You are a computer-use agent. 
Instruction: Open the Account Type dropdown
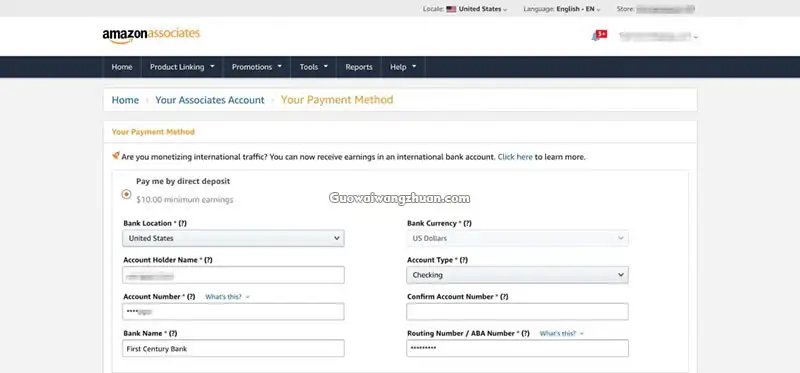click(517, 275)
